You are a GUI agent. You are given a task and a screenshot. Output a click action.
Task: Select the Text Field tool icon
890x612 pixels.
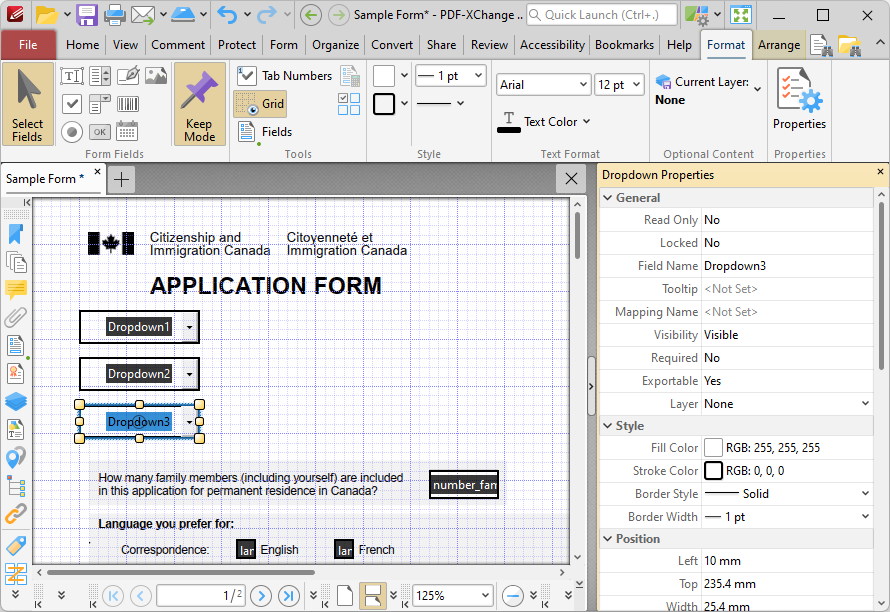72,76
